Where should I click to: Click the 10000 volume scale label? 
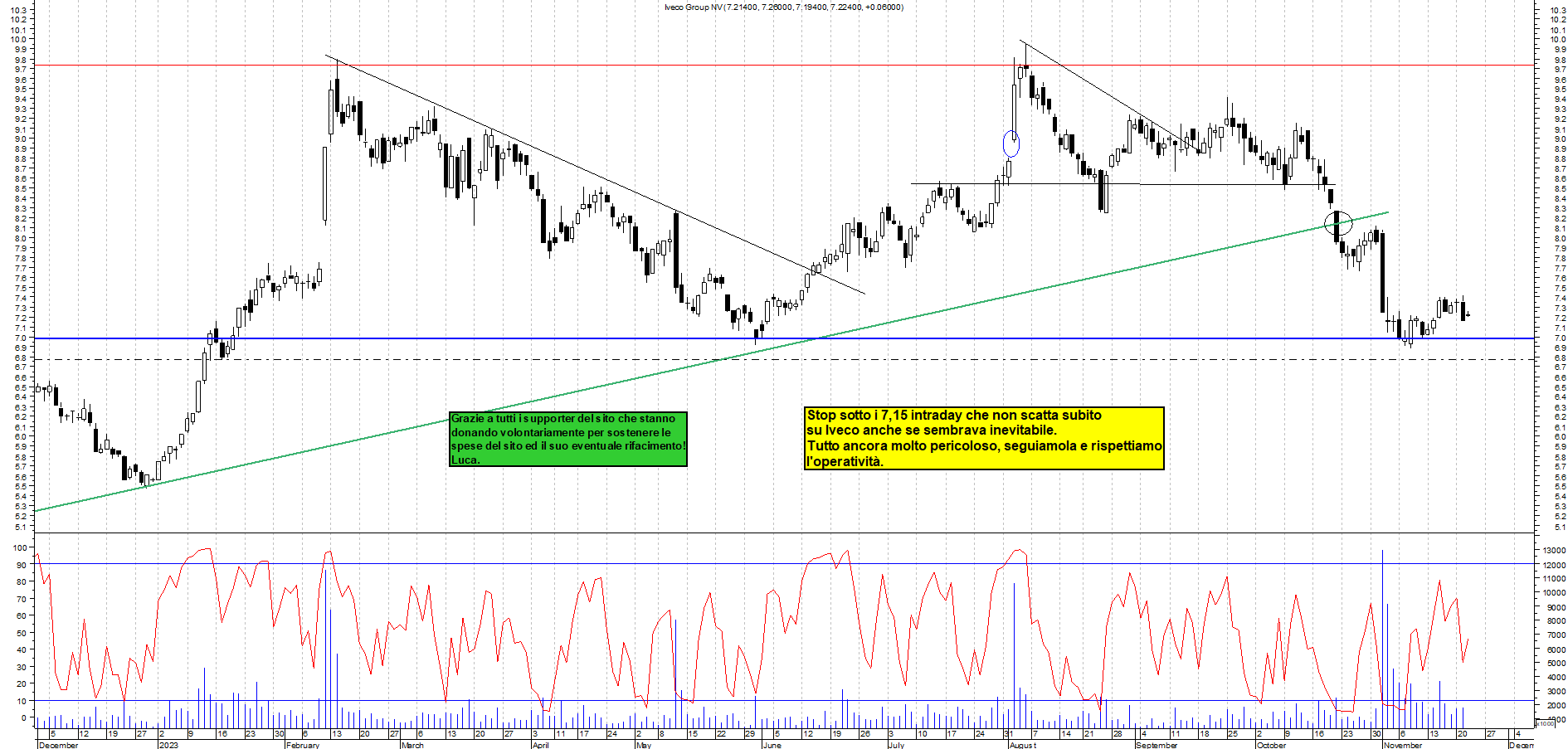point(1554,593)
